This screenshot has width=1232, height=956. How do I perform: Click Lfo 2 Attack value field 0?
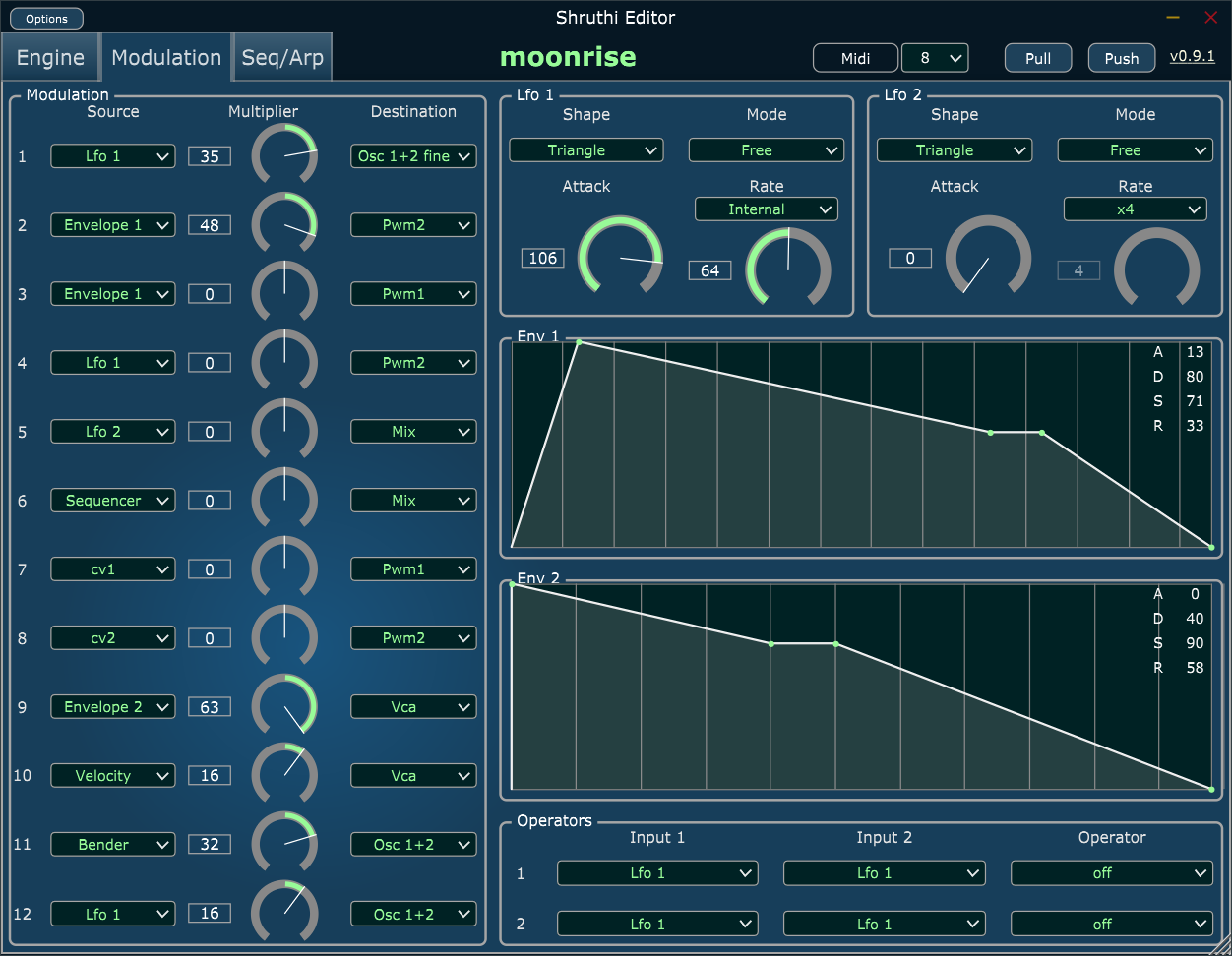click(x=910, y=259)
